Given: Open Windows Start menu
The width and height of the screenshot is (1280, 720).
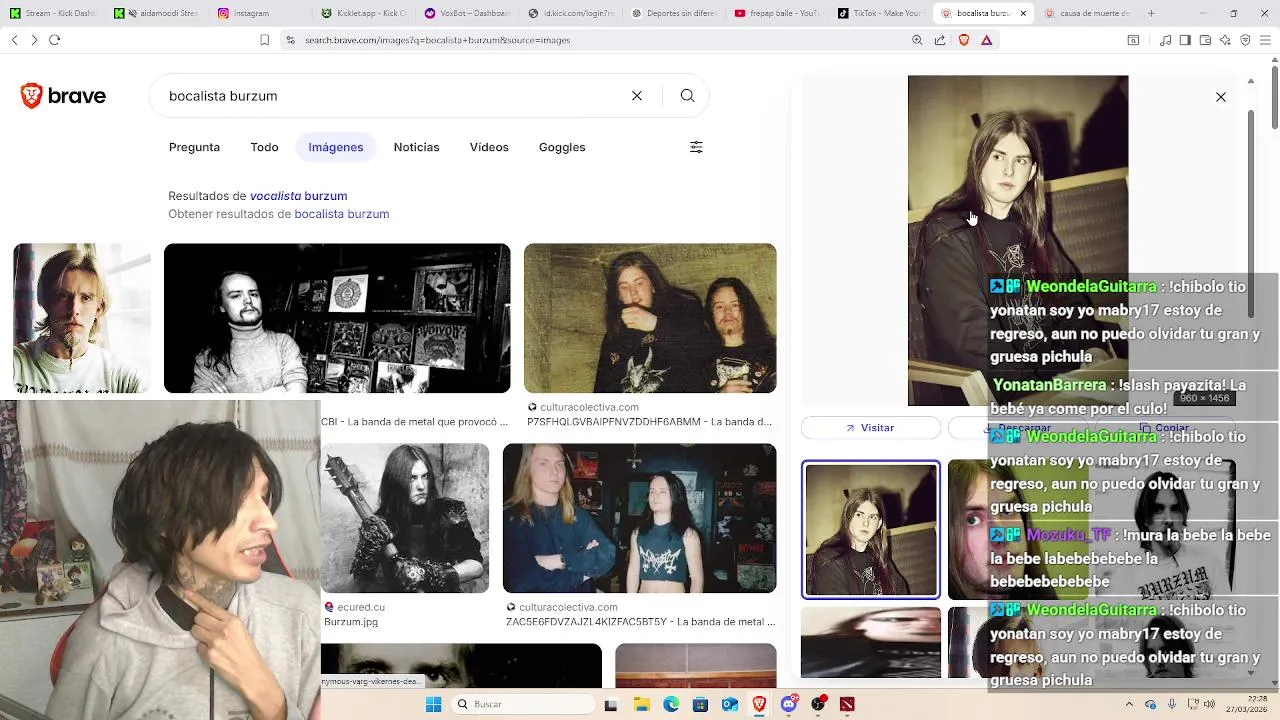Looking at the screenshot, I should (x=433, y=704).
